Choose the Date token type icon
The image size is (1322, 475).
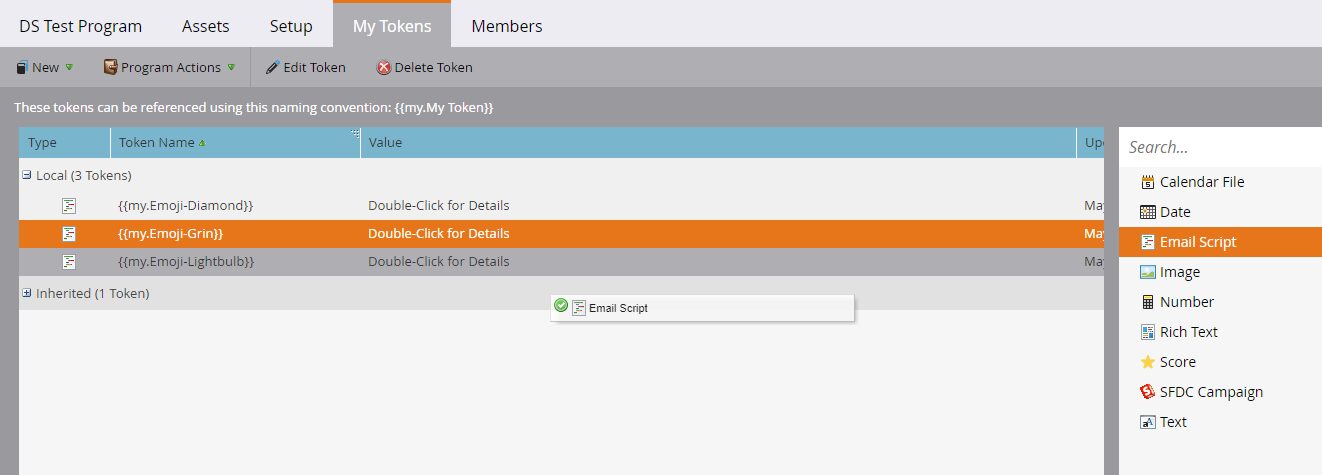click(1147, 212)
